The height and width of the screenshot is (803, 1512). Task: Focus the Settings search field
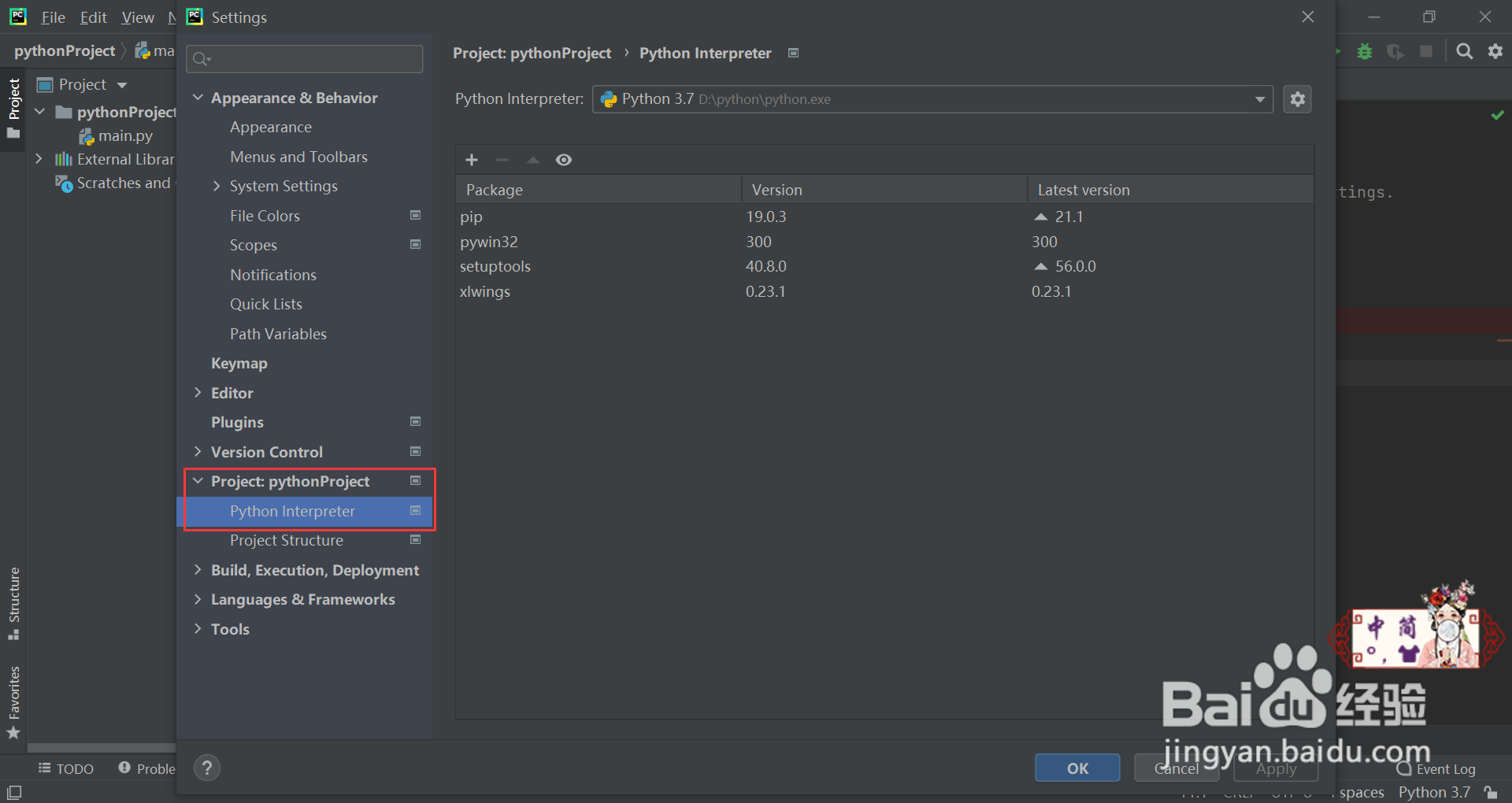305,59
